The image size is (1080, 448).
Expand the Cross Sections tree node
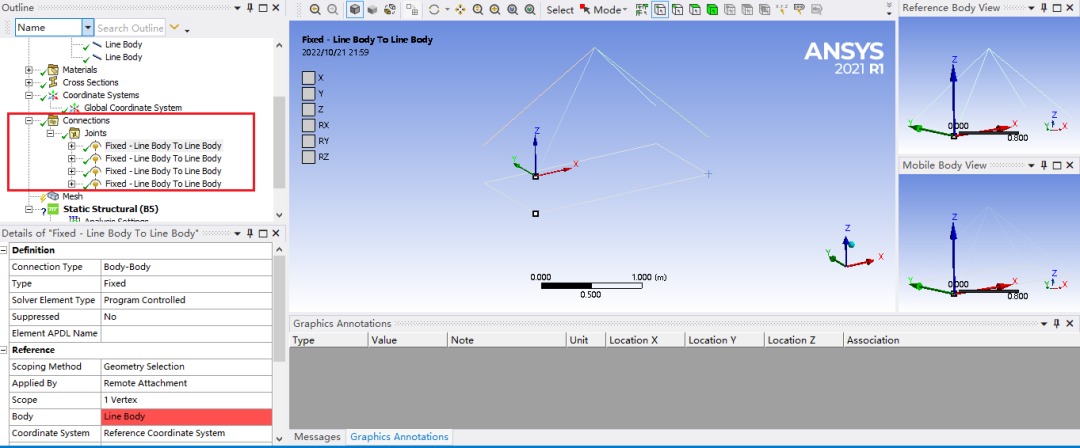[x=28, y=82]
